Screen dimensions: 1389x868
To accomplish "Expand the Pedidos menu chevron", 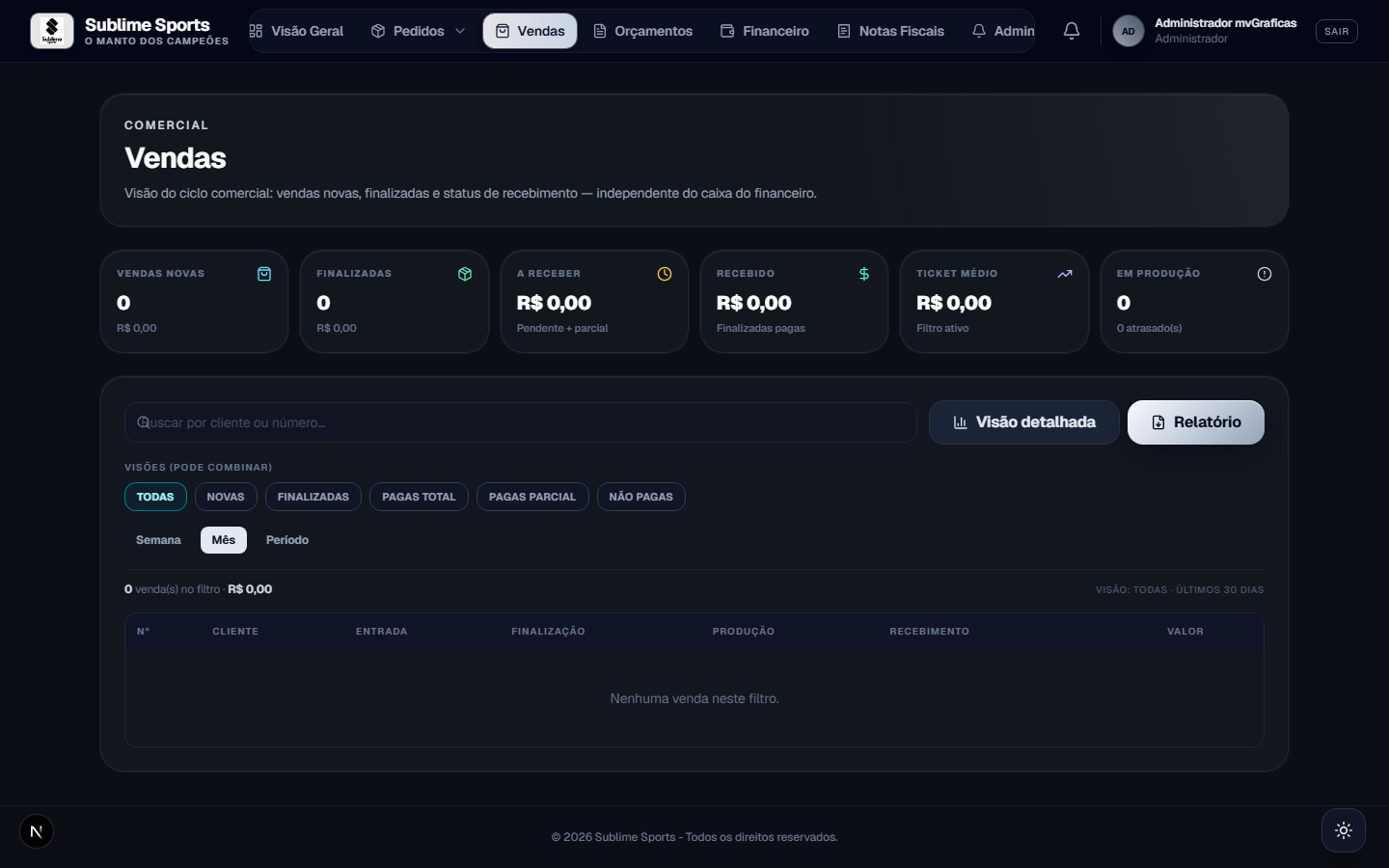I will [x=460, y=31].
